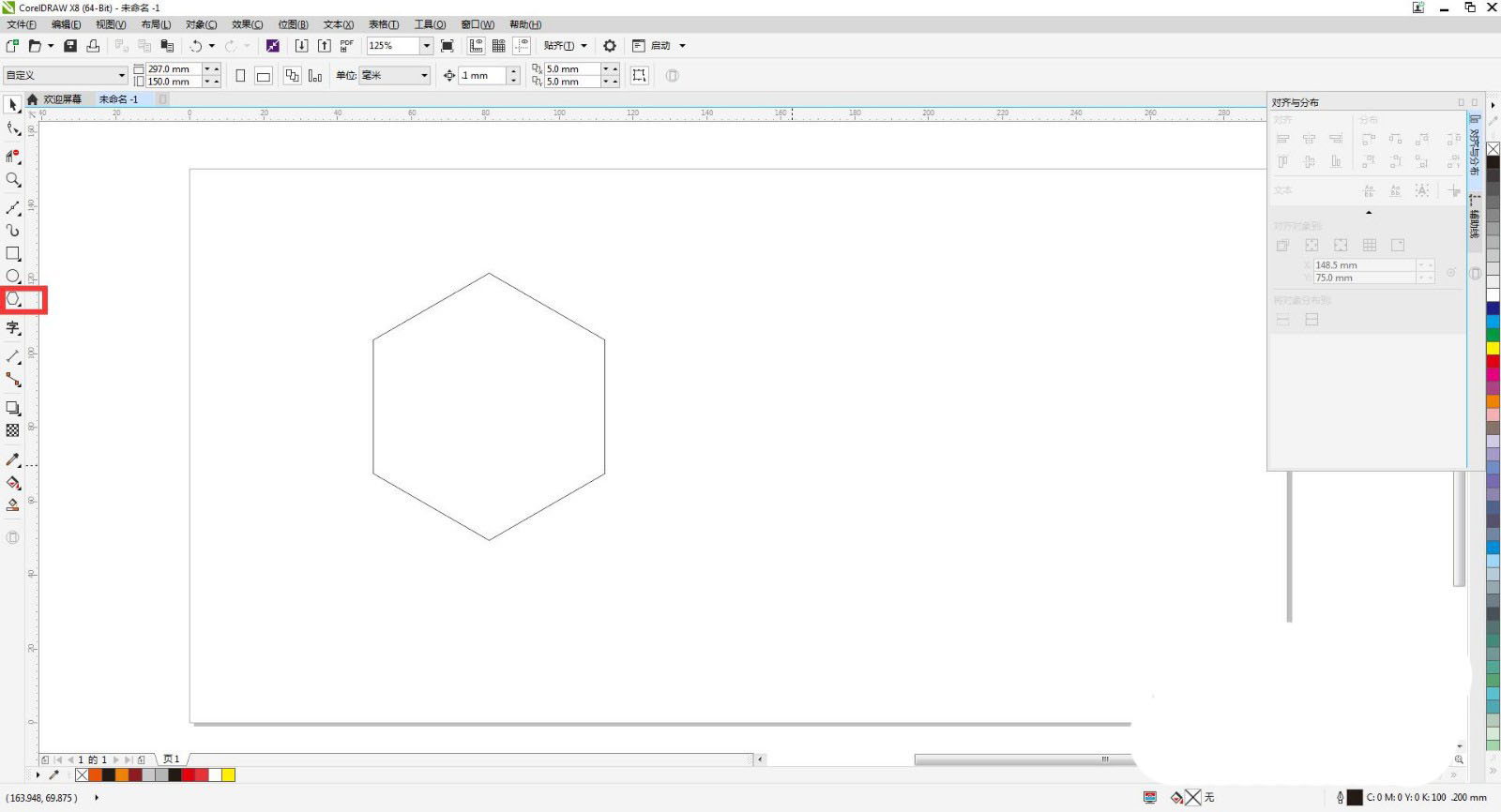Switch to the 欢迎屏幕 tab
The width and height of the screenshot is (1501, 812).
[62, 99]
